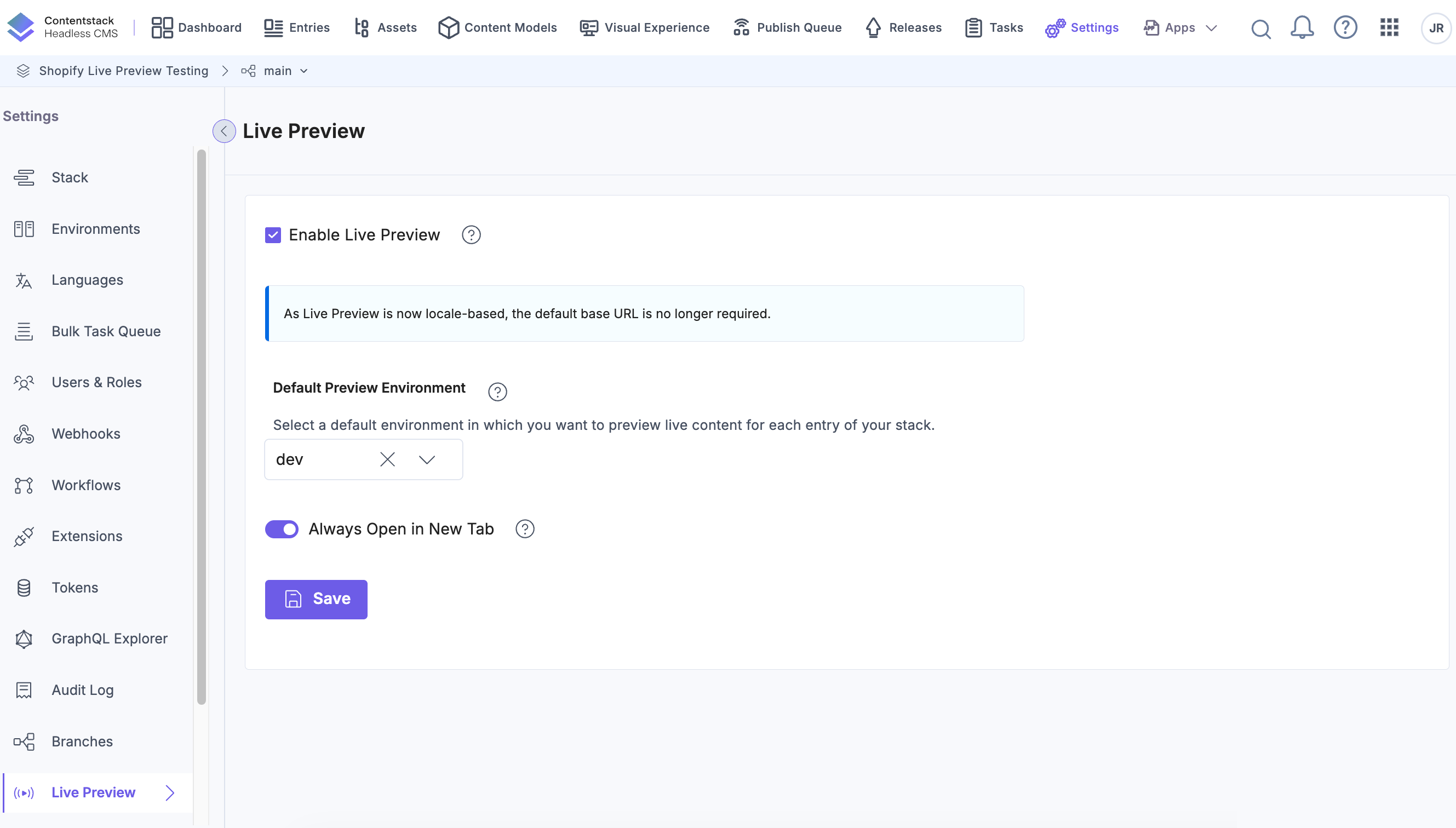Open Tokens settings section

pyautogui.click(x=74, y=588)
